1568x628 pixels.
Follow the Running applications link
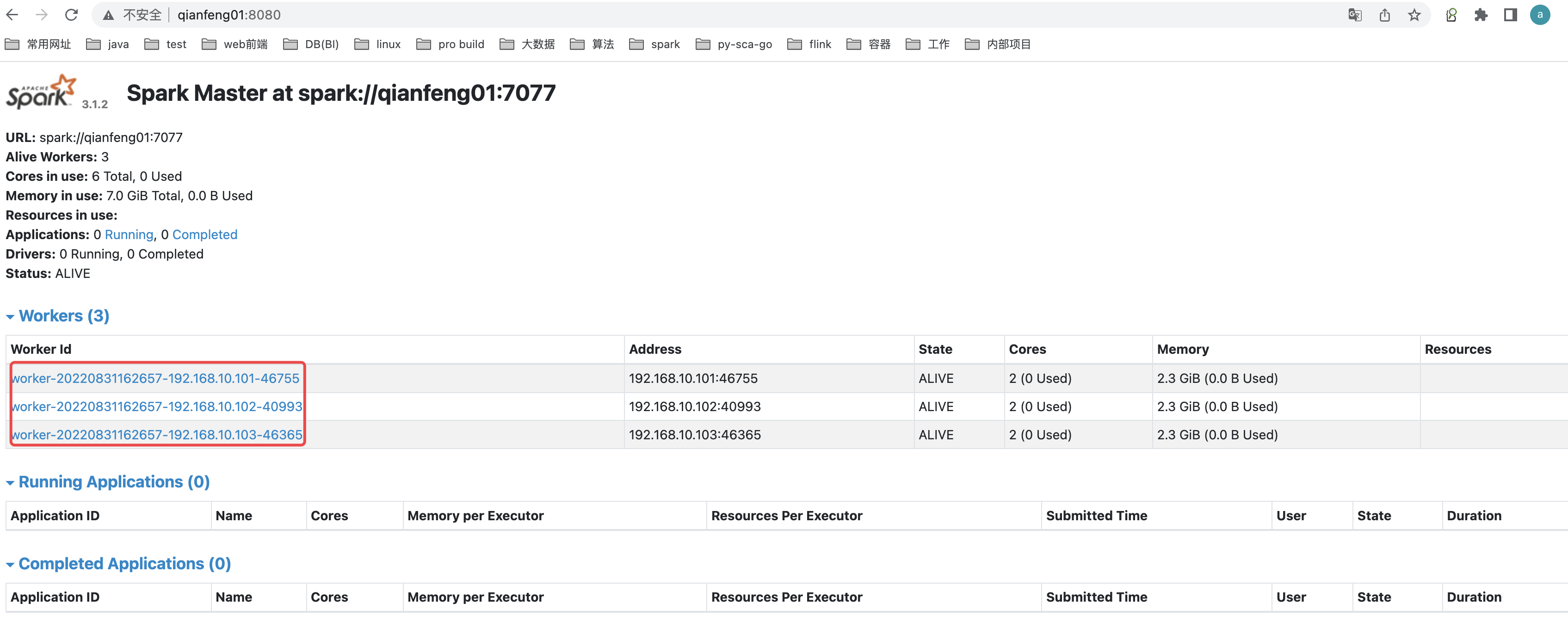pos(129,235)
